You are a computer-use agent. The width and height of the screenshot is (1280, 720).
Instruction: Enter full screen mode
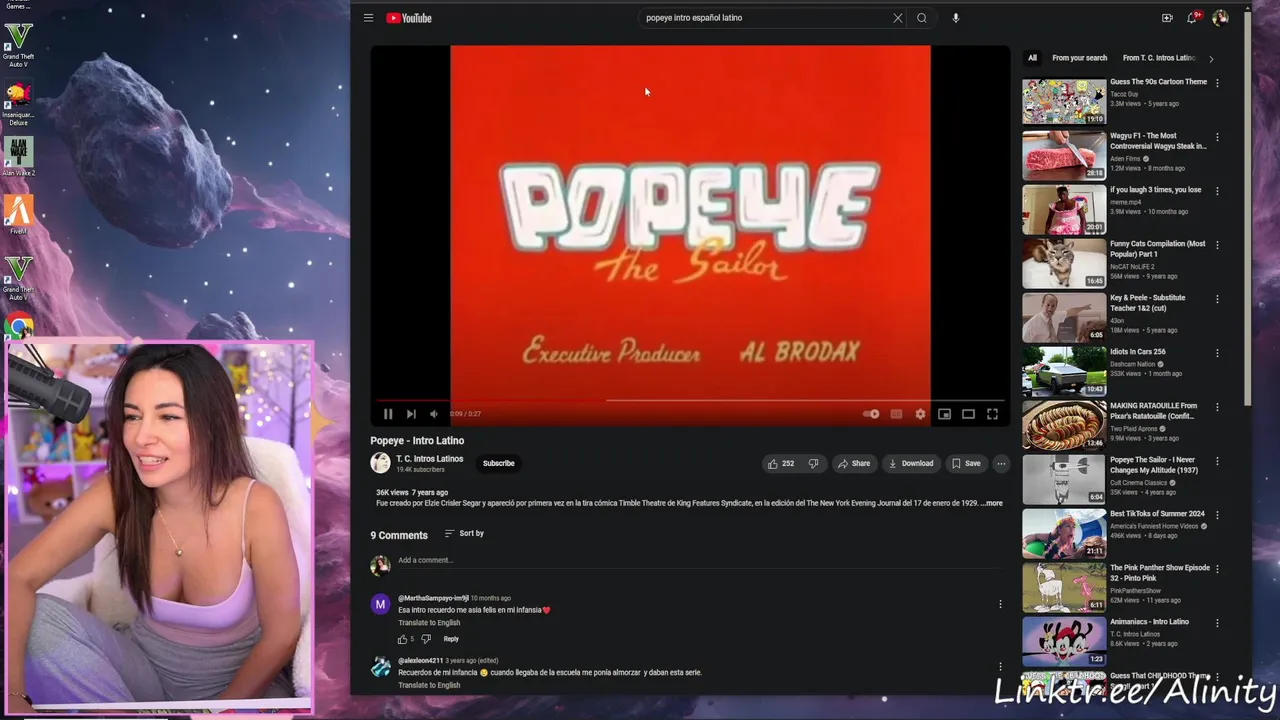992,414
